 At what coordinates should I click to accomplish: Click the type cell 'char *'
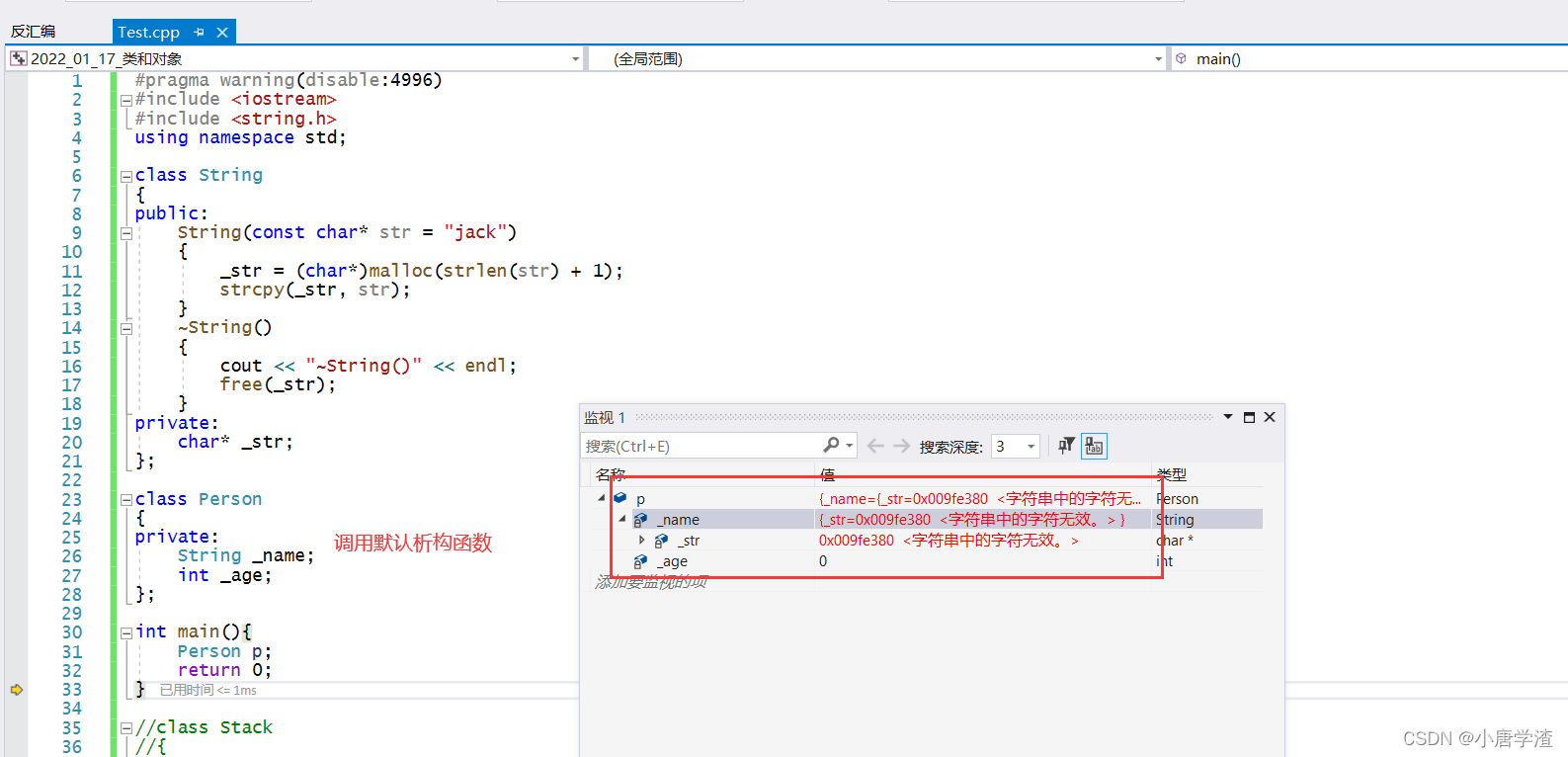(1175, 541)
